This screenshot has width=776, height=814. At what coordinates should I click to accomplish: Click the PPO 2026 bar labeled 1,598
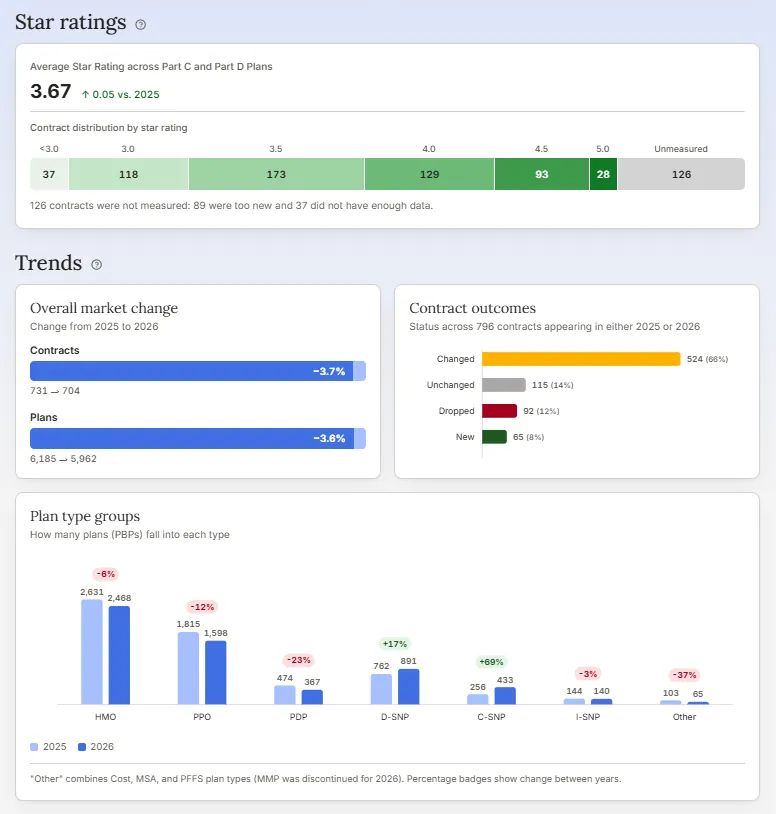[x=215, y=673]
